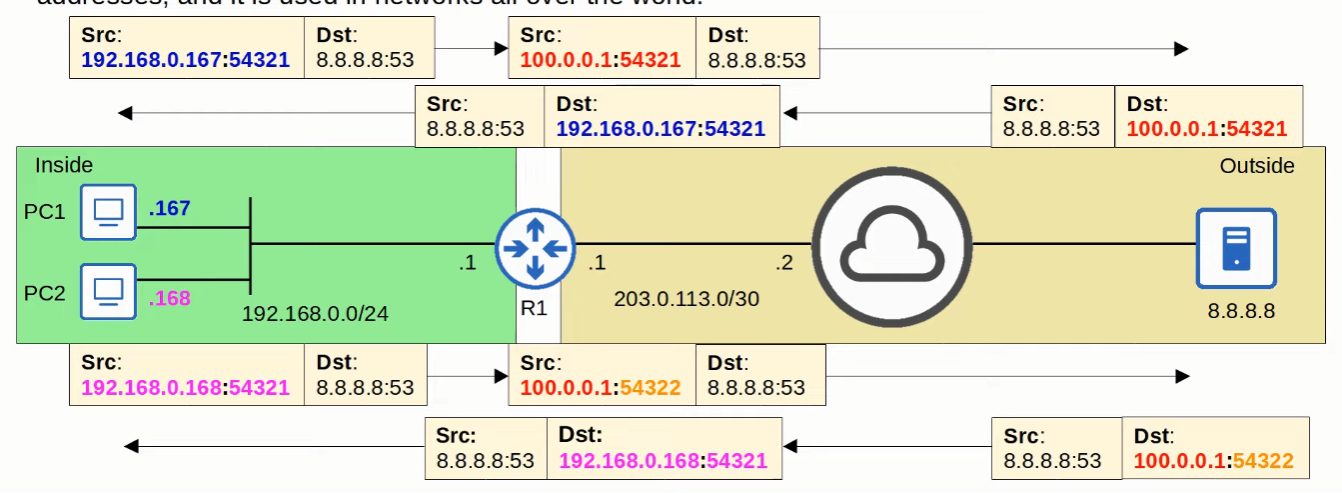
Task: Select the R1 router icon
Action: pos(534,247)
